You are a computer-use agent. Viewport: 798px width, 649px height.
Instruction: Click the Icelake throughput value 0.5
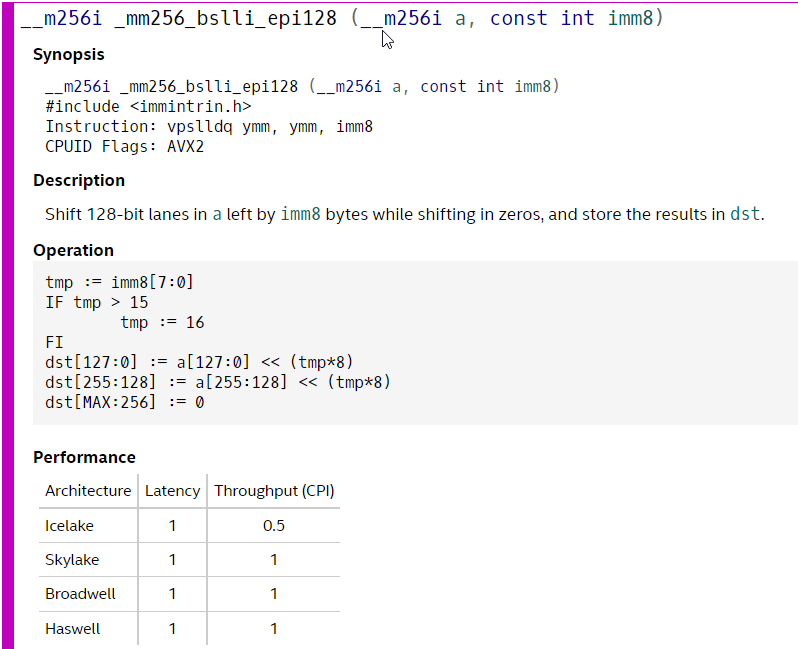[274, 525]
